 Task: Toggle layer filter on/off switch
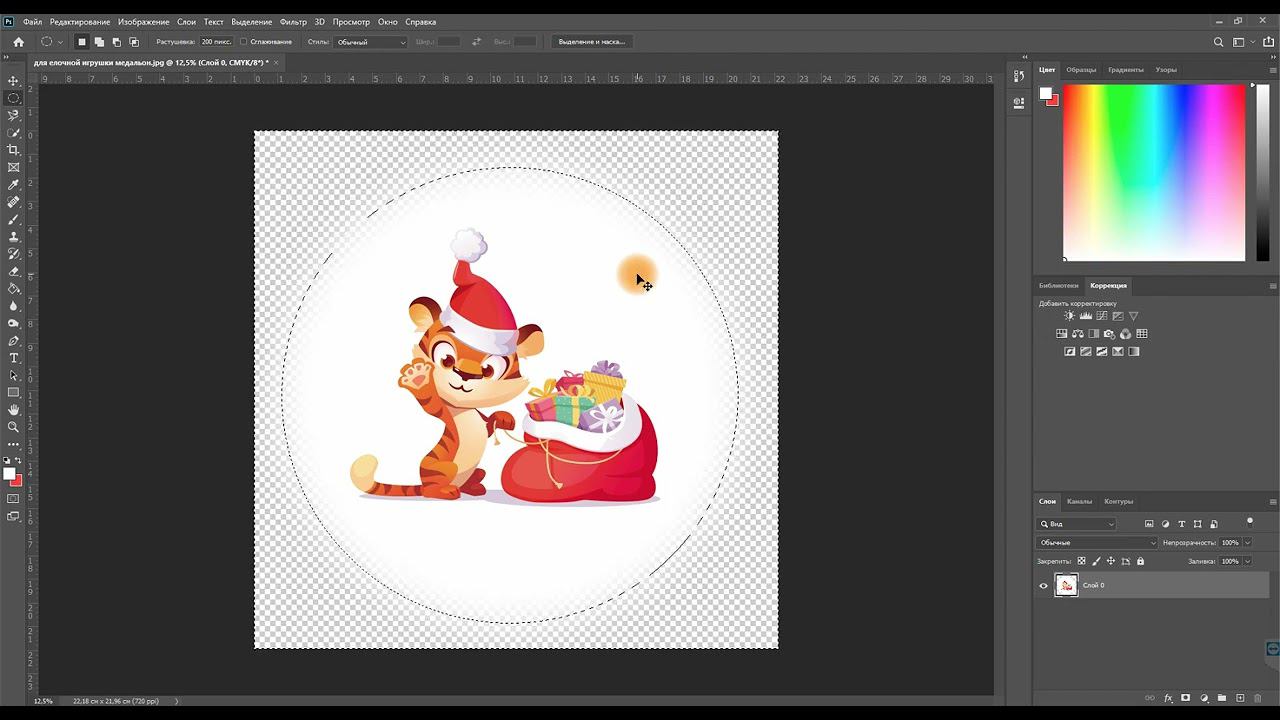(1249, 521)
